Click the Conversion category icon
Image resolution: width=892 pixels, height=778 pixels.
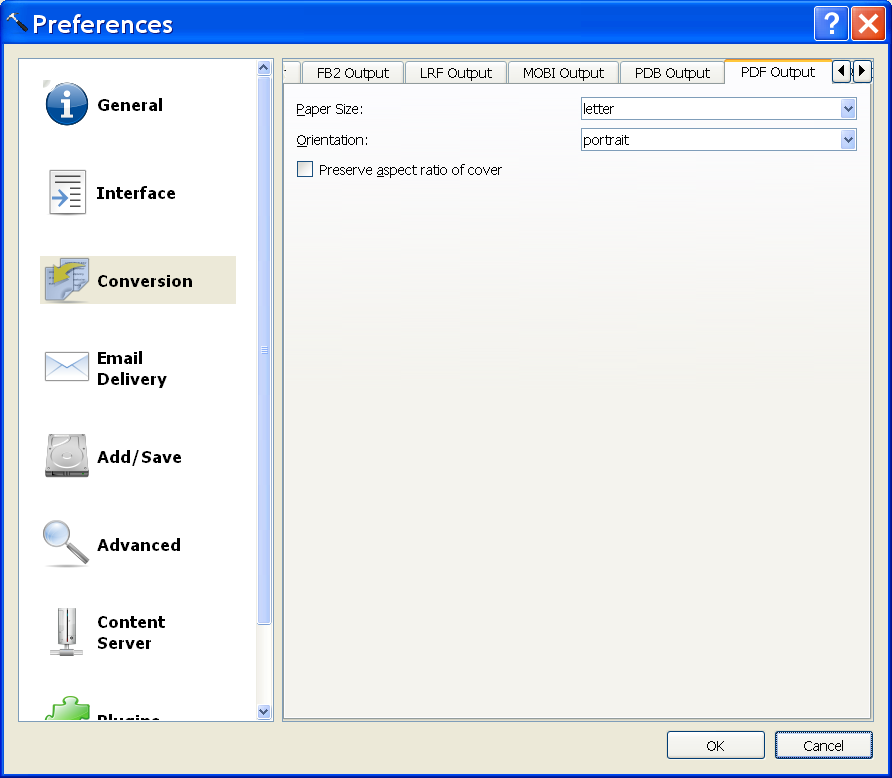click(x=67, y=280)
